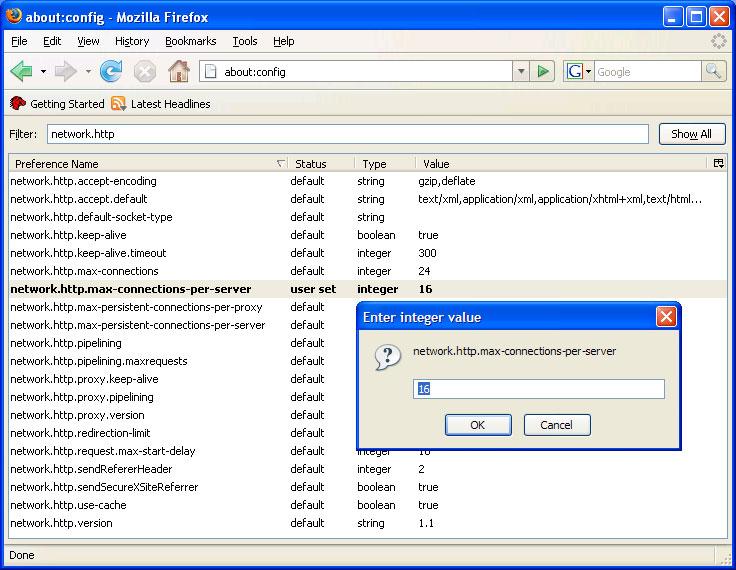This screenshot has height=570, width=736.
Task: Click the Stop loading icon
Action: coord(145,71)
